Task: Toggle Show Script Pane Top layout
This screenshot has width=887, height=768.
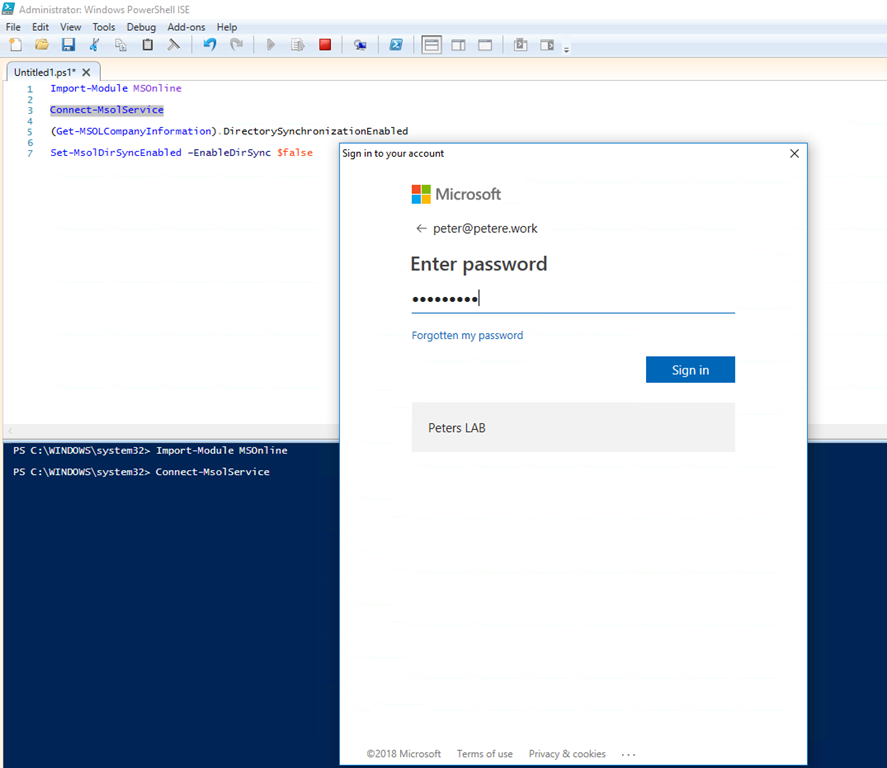Action: pyautogui.click(x=431, y=45)
